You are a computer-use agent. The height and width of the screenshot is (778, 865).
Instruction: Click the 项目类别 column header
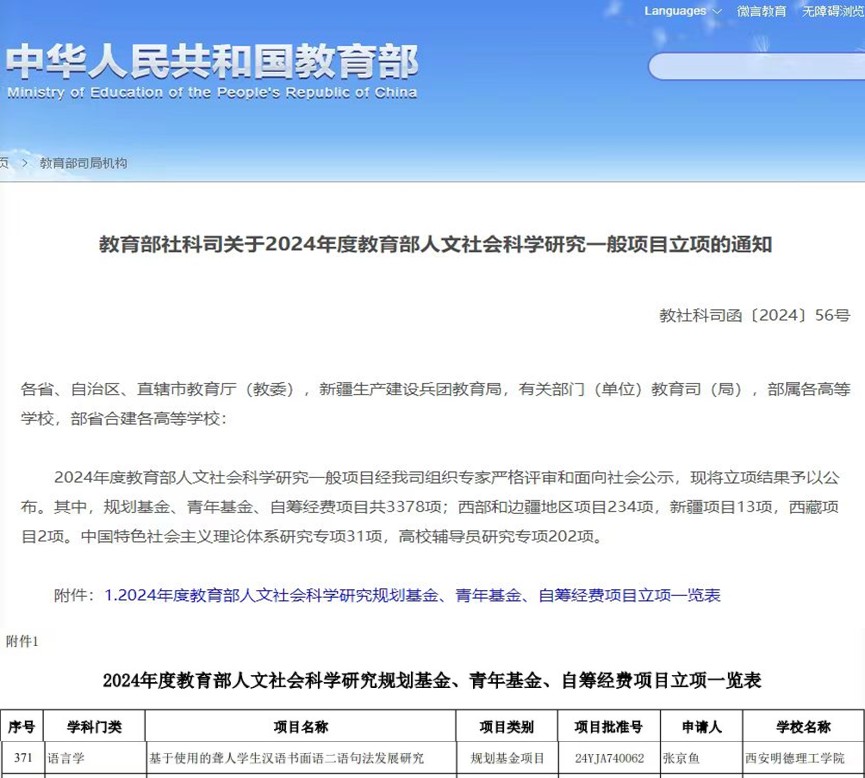(x=506, y=726)
